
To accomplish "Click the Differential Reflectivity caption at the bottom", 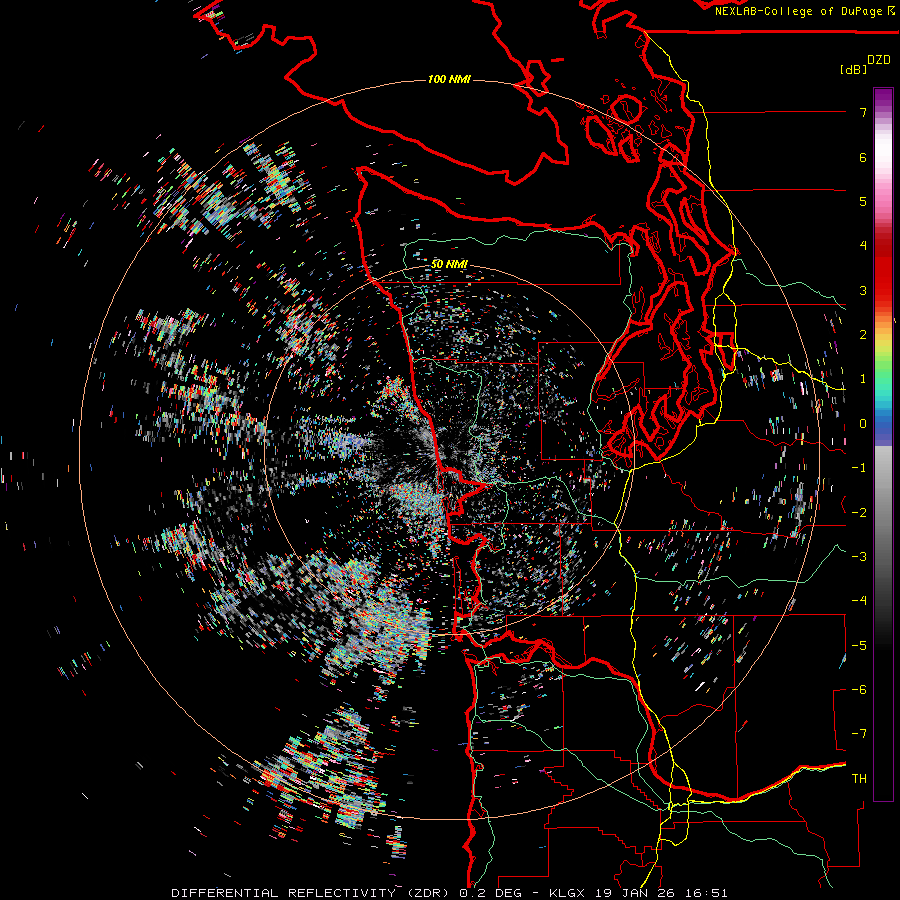I will tap(449, 893).
